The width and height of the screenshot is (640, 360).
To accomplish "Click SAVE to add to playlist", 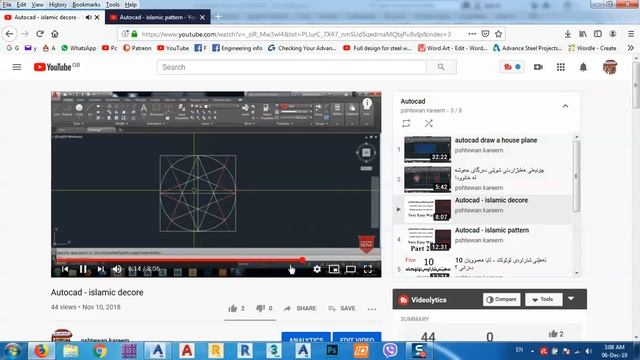I will (342, 308).
